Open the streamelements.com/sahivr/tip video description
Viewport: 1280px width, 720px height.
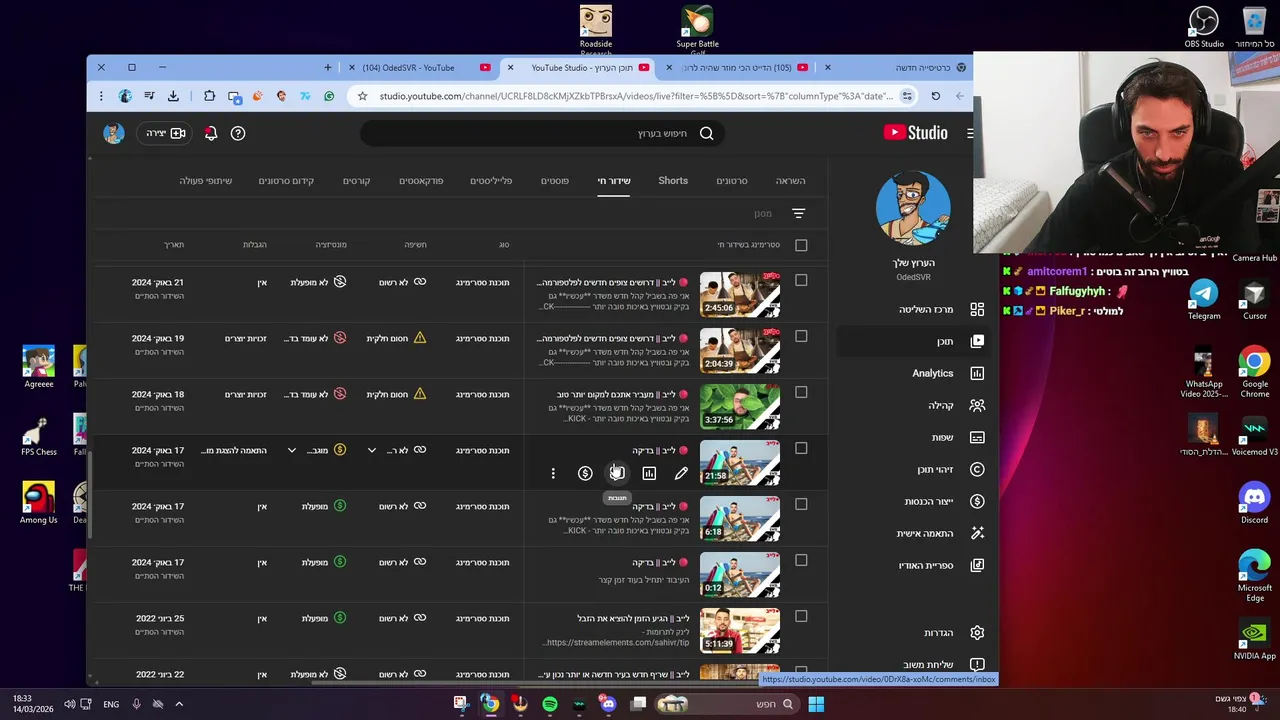point(616,643)
